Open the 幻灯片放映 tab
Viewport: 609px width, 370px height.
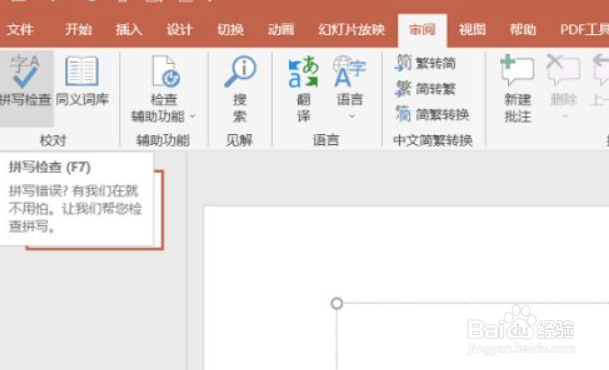tap(351, 30)
